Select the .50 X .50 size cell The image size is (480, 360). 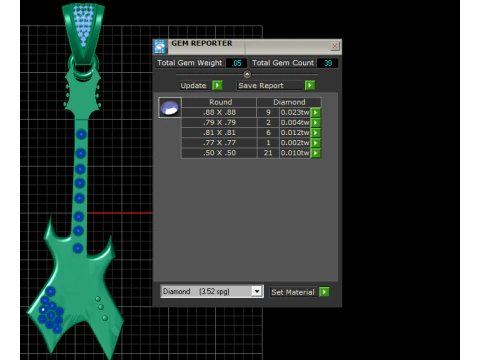(219, 153)
